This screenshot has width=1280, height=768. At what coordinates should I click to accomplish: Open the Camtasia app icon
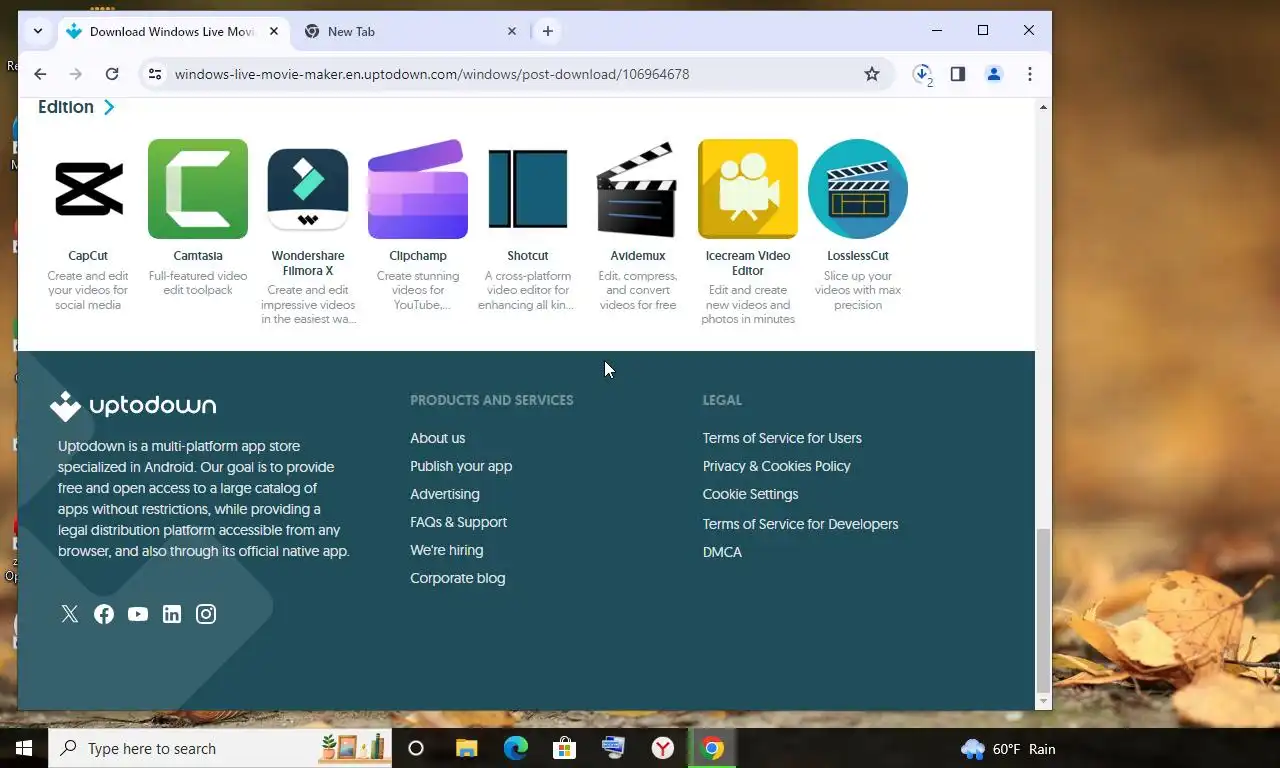pos(198,189)
